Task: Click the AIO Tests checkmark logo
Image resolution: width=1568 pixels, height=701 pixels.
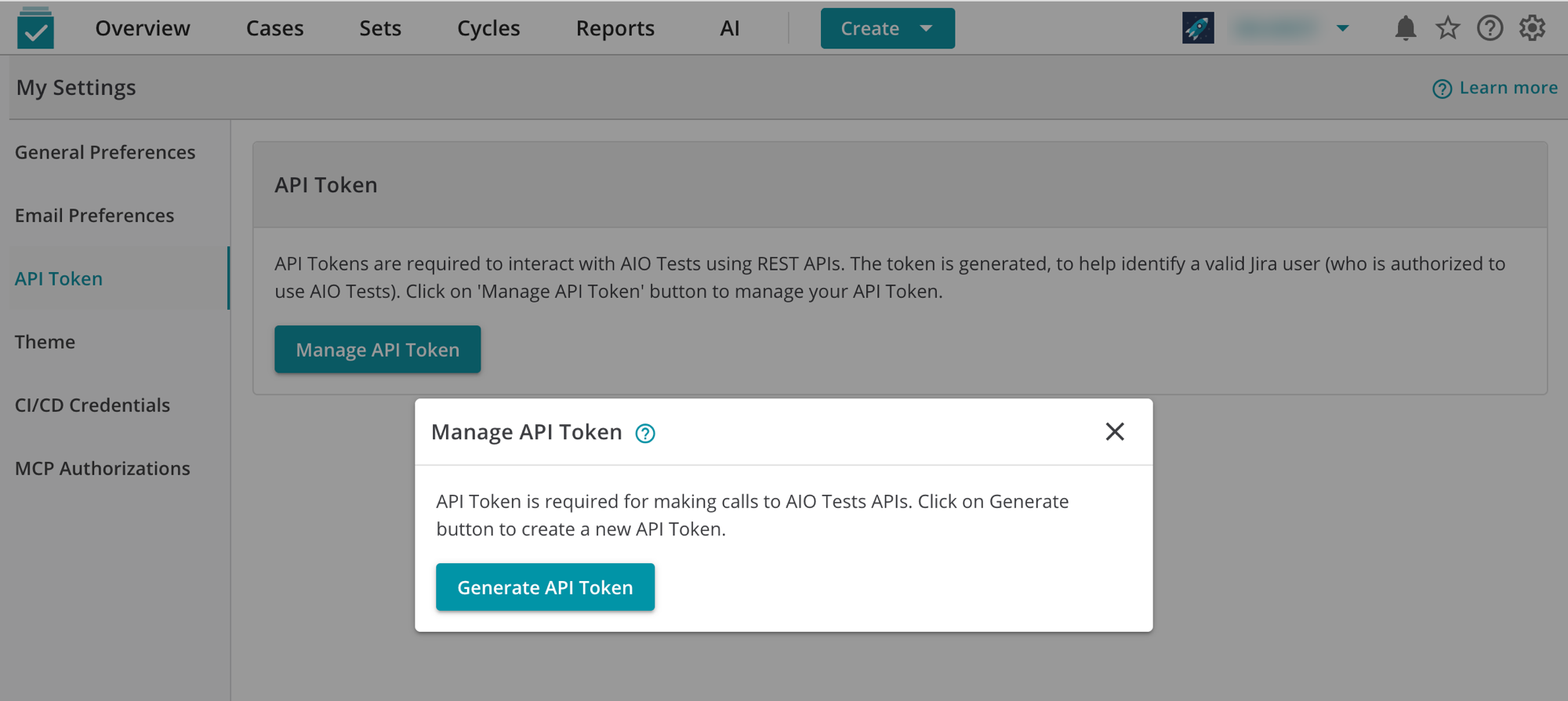Action: point(35,28)
